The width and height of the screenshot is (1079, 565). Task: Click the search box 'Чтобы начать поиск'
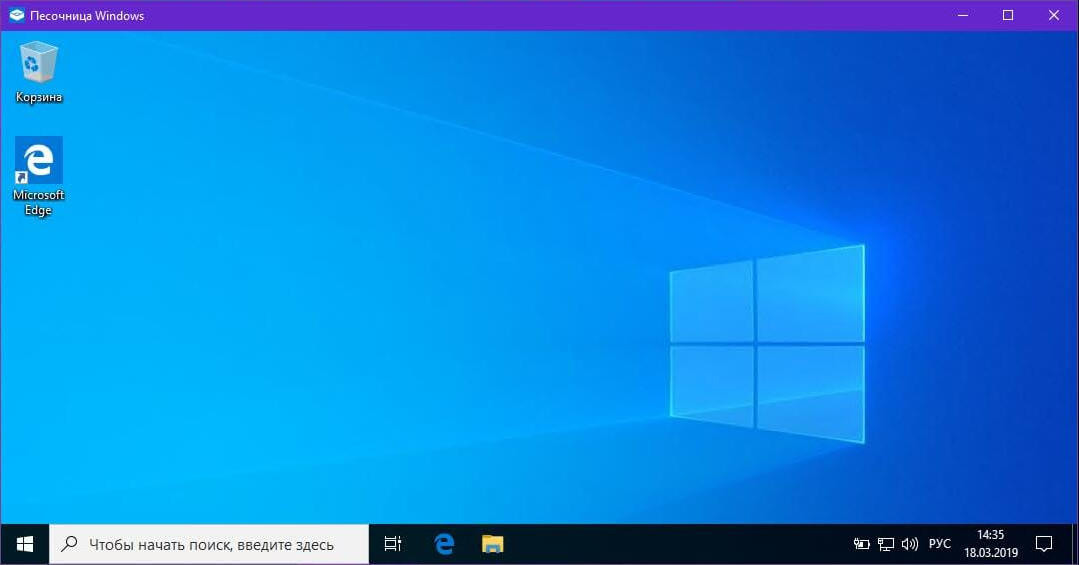click(209, 544)
